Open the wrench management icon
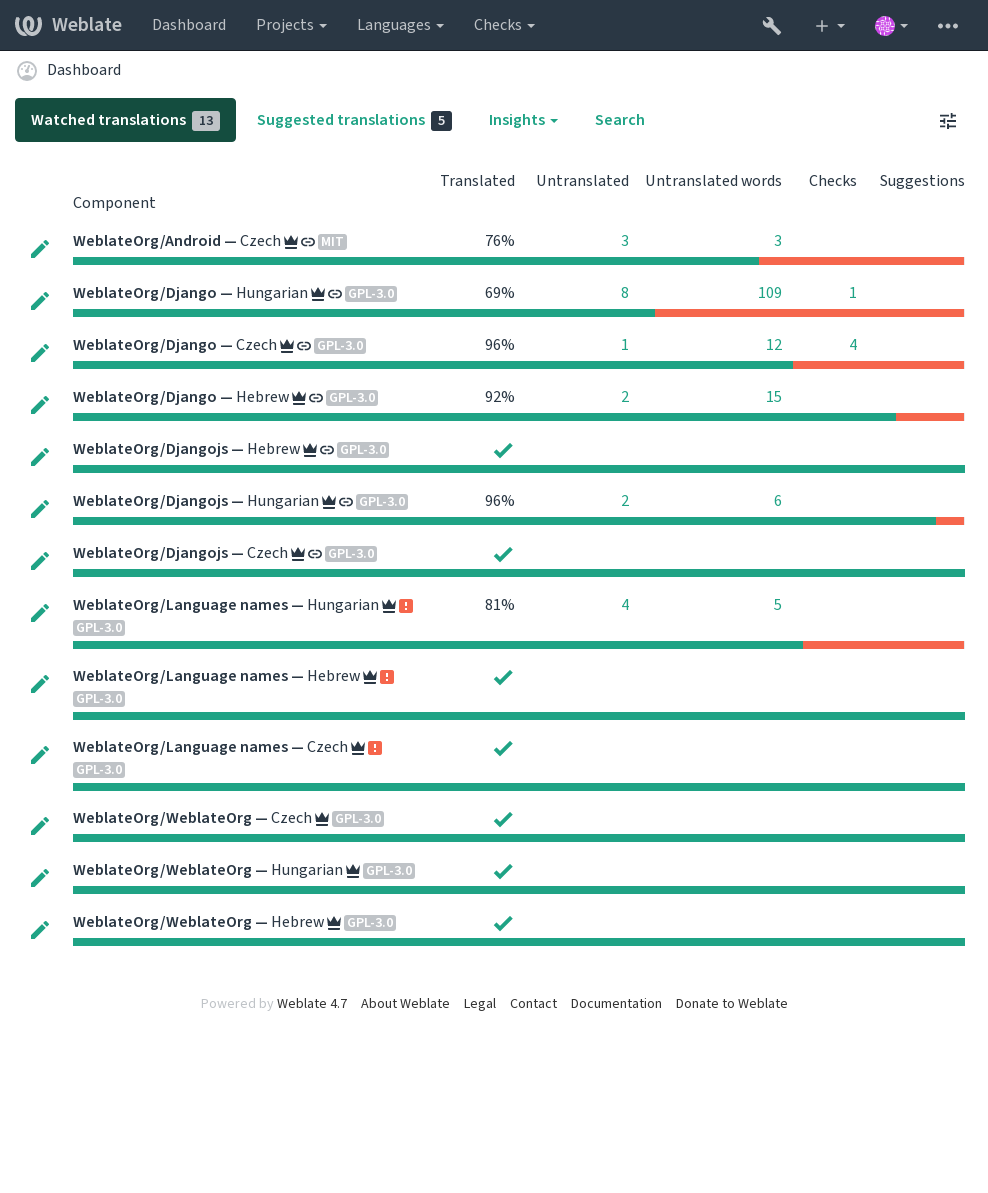The height and width of the screenshot is (1193, 988). (771, 26)
